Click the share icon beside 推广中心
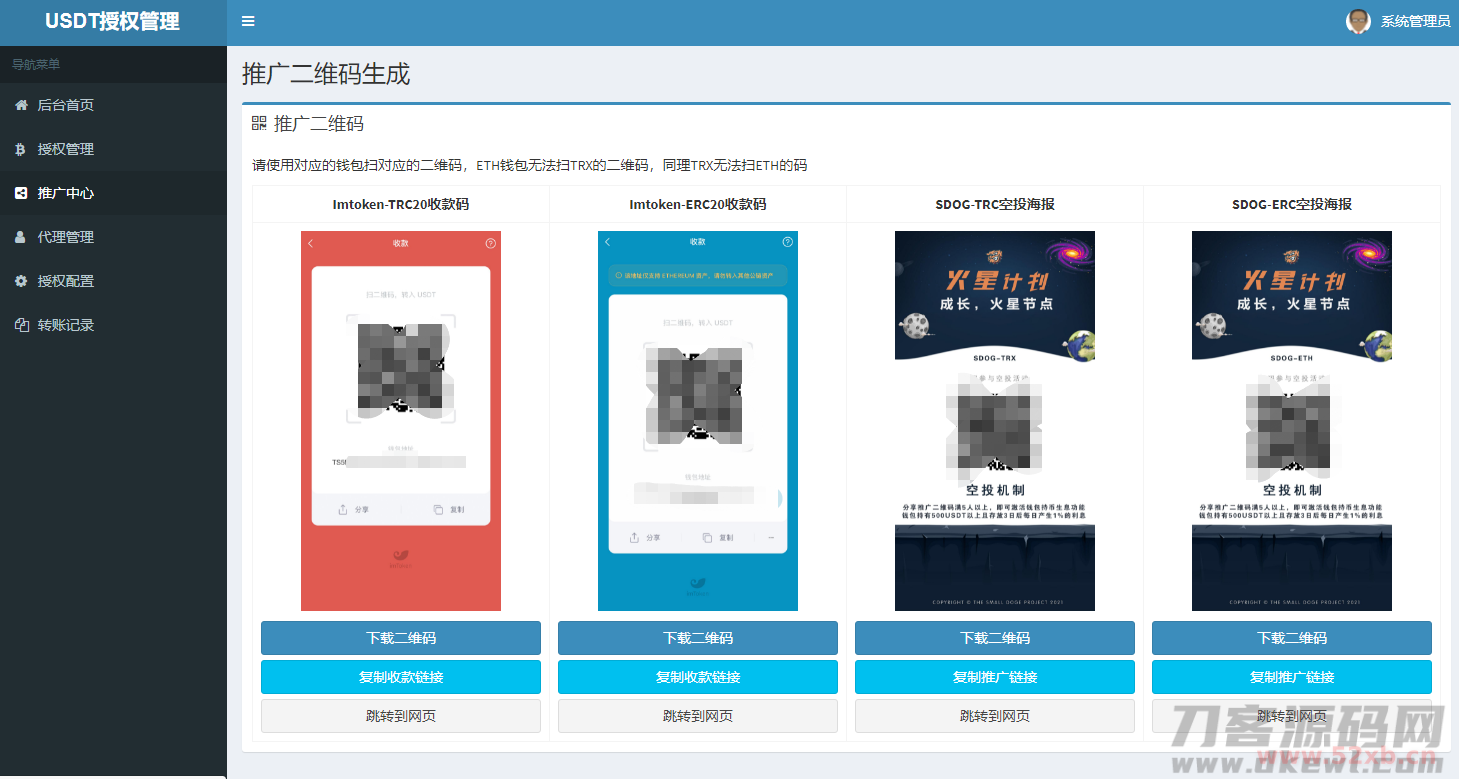This screenshot has width=1459, height=779. [x=21, y=192]
